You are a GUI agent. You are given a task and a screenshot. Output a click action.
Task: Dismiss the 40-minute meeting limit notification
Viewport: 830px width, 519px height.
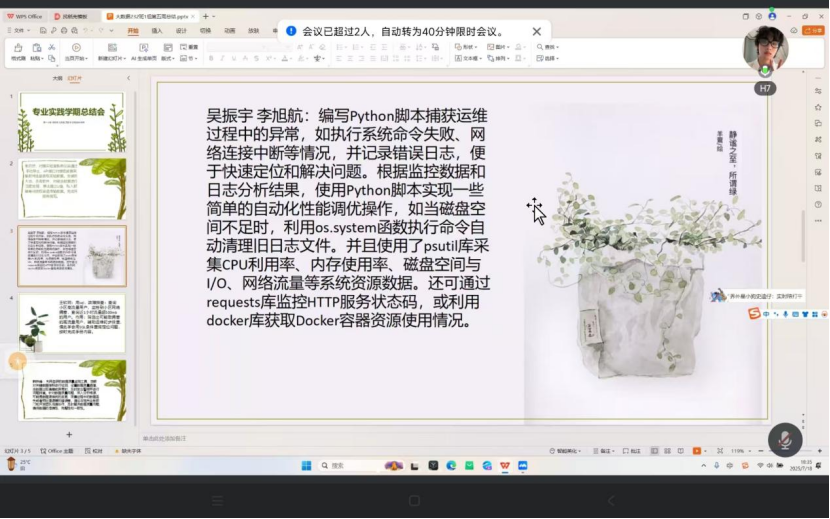(537, 32)
